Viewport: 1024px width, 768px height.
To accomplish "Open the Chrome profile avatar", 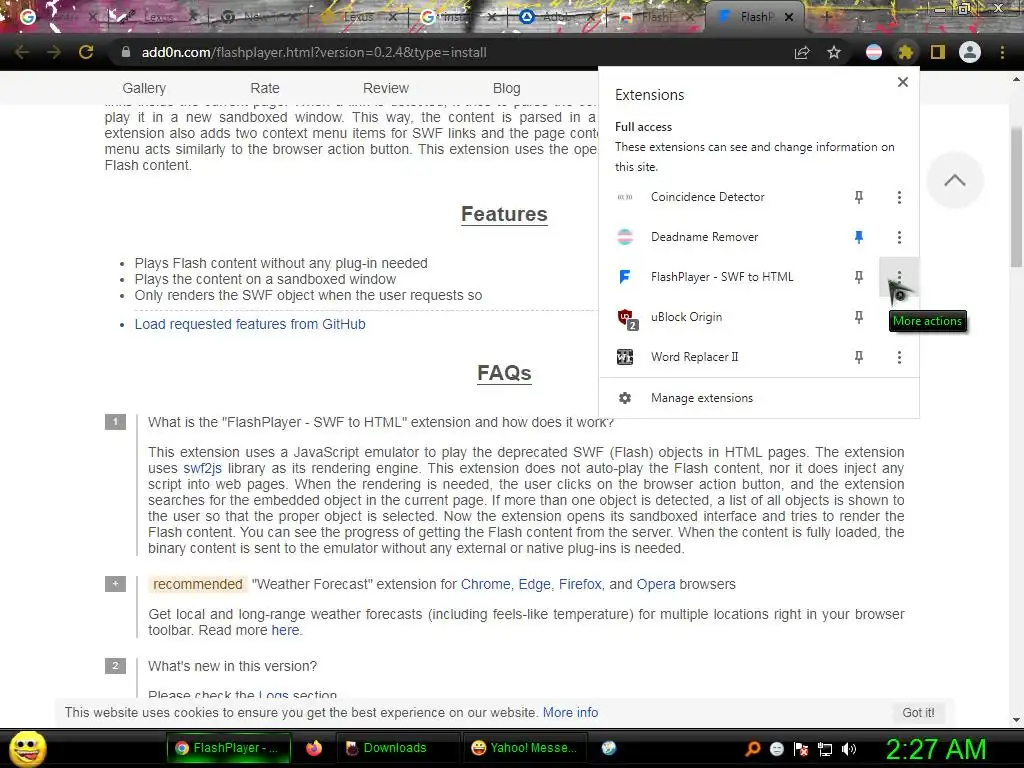I will (970, 52).
